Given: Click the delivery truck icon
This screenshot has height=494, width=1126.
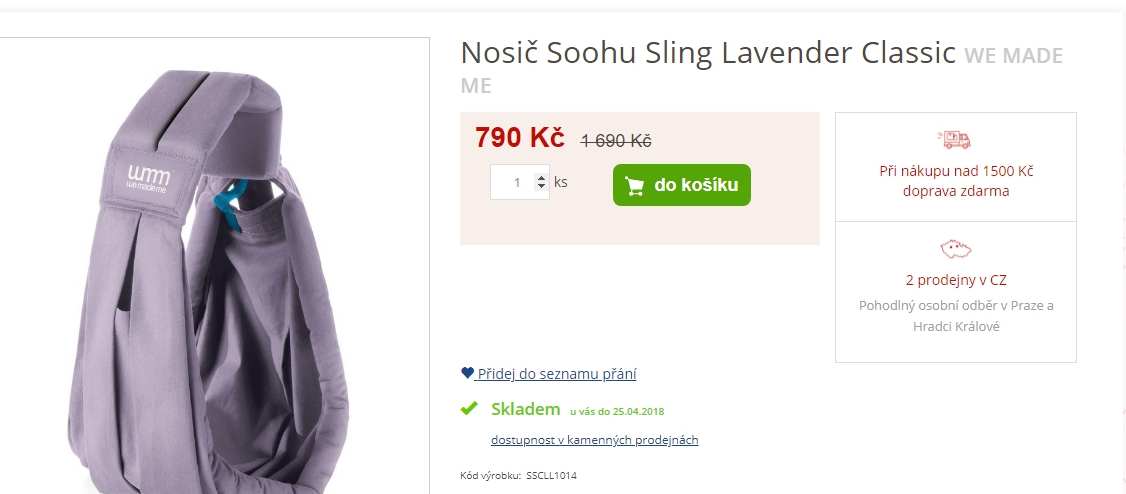Looking at the screenshot, I should (x=954, y=139).
